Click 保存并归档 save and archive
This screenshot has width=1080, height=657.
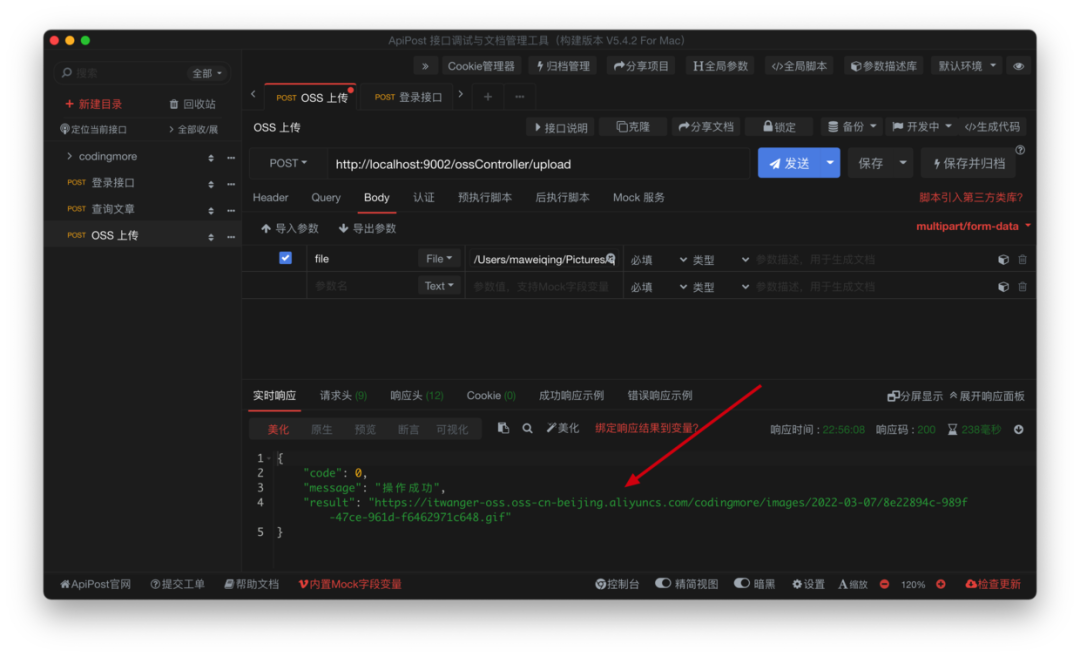[969, 163]
